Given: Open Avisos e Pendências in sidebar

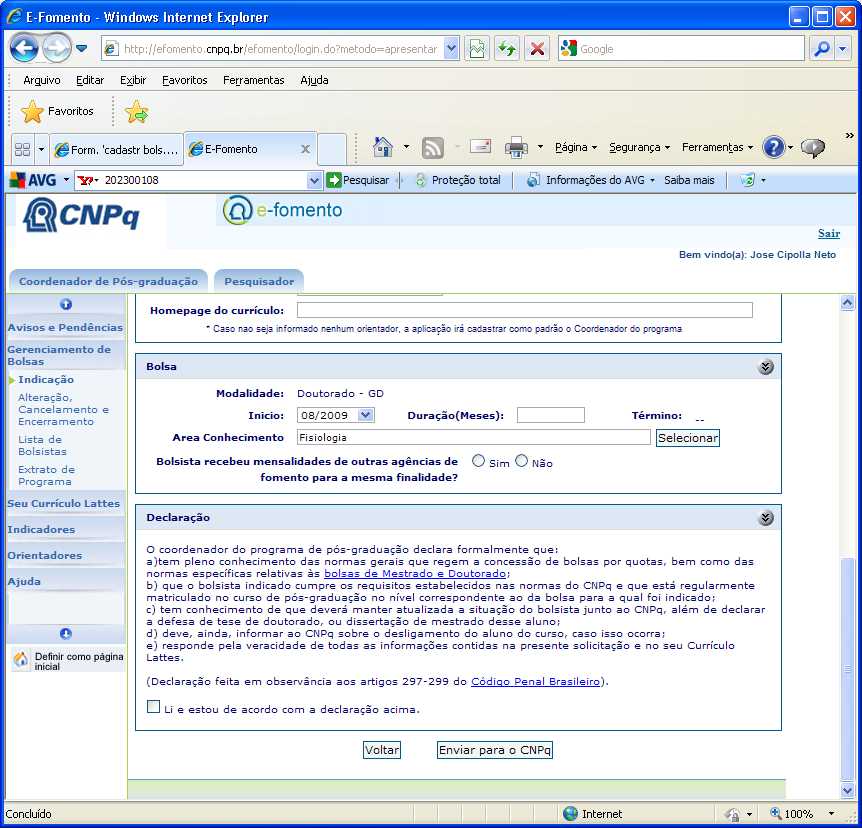Looking at the screenshot, I should (x=65, y=328).
